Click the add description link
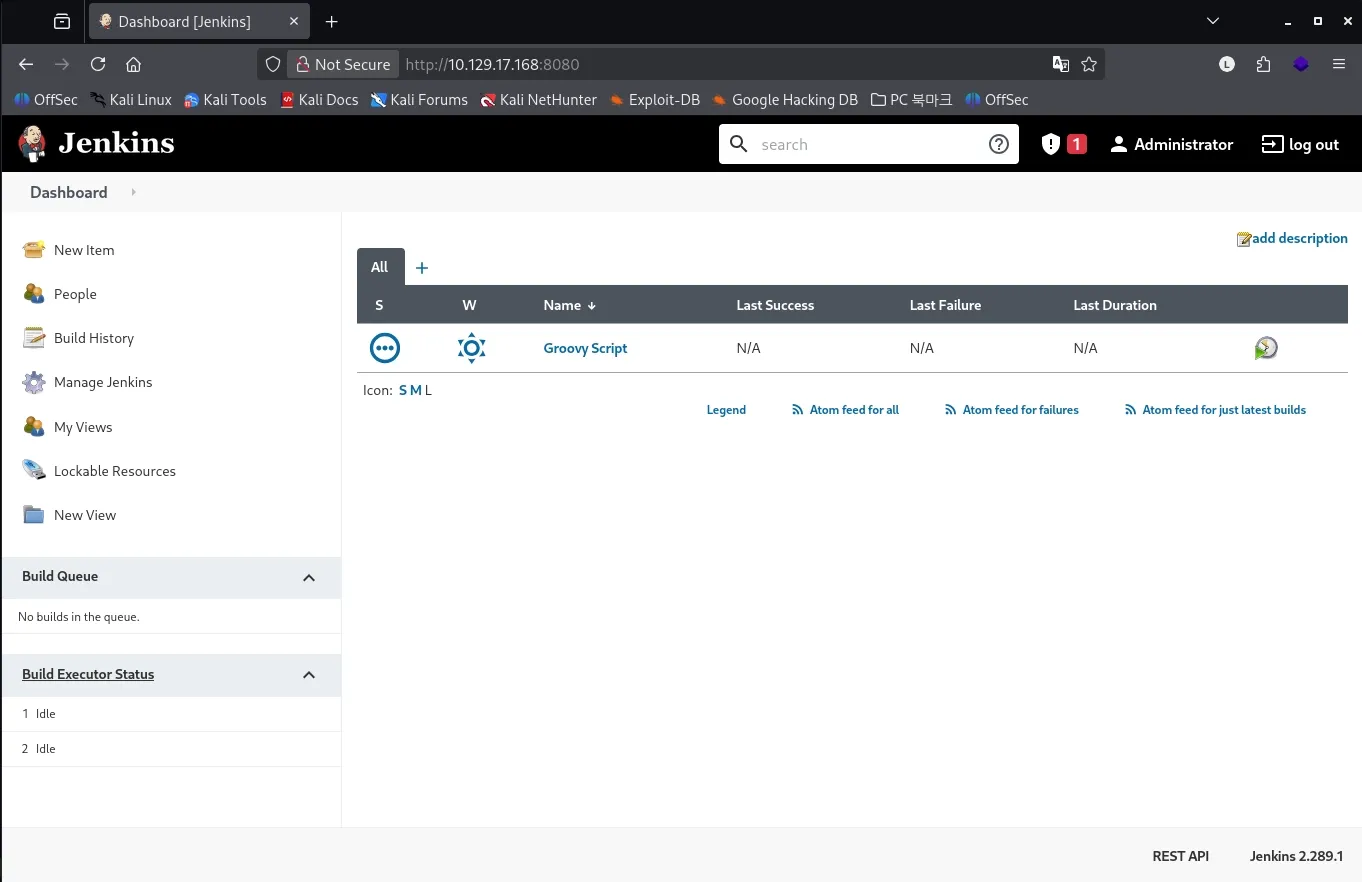The width and height of the screenshot is (1362, 882). (x=1300, y=238)
